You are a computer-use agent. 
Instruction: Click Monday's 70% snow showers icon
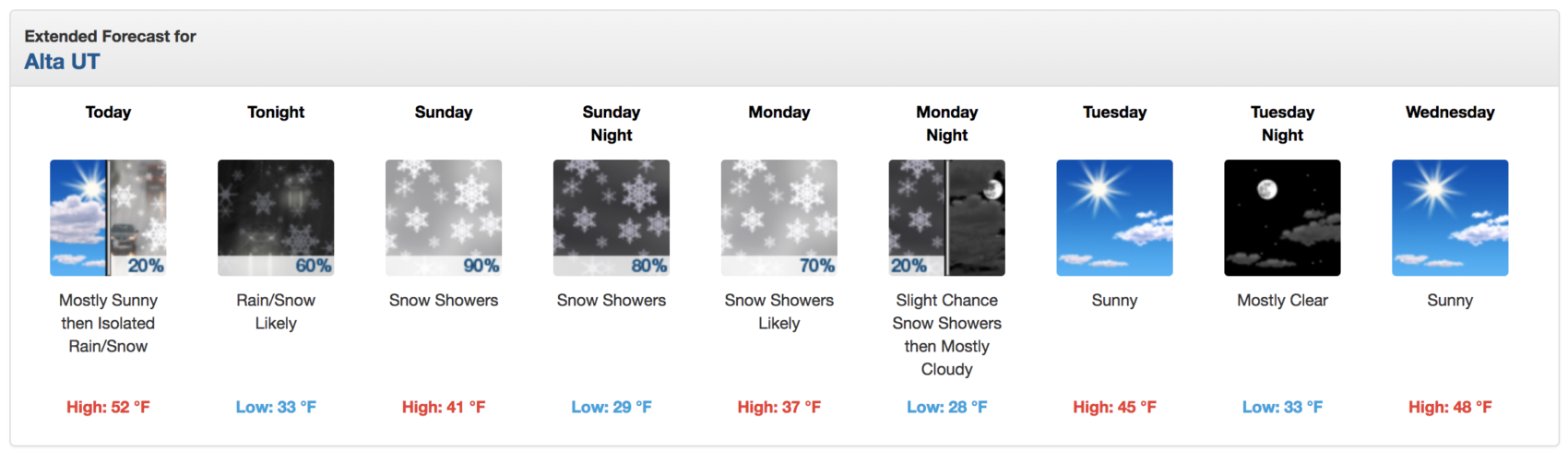click(x=779, y=218)
